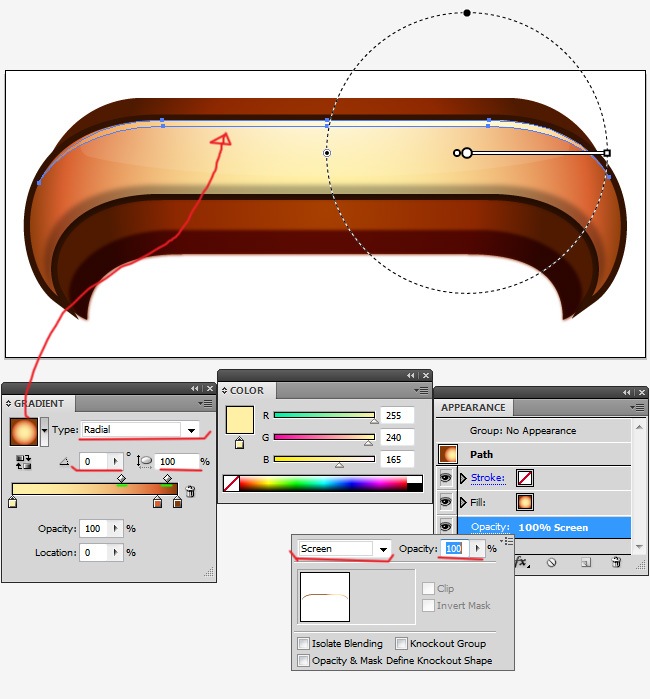Open the gradient swatch preset dropdown arrow
This screenshot has height=699, width=650.
tap(44, 432)
